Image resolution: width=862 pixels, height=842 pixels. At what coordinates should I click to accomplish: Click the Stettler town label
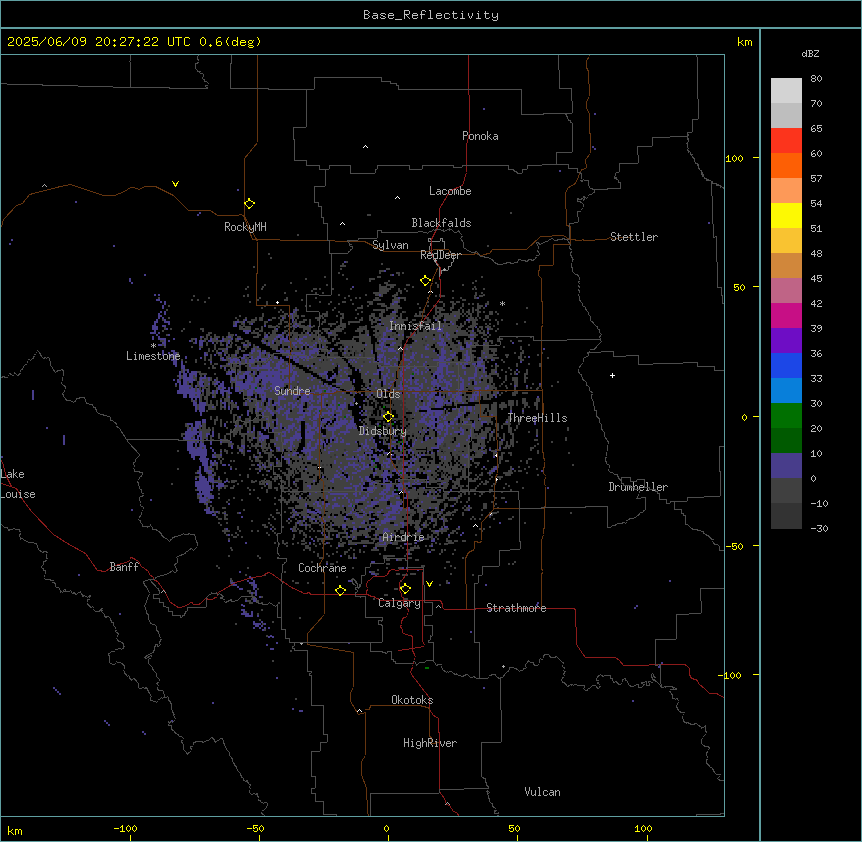coord(634,237)
